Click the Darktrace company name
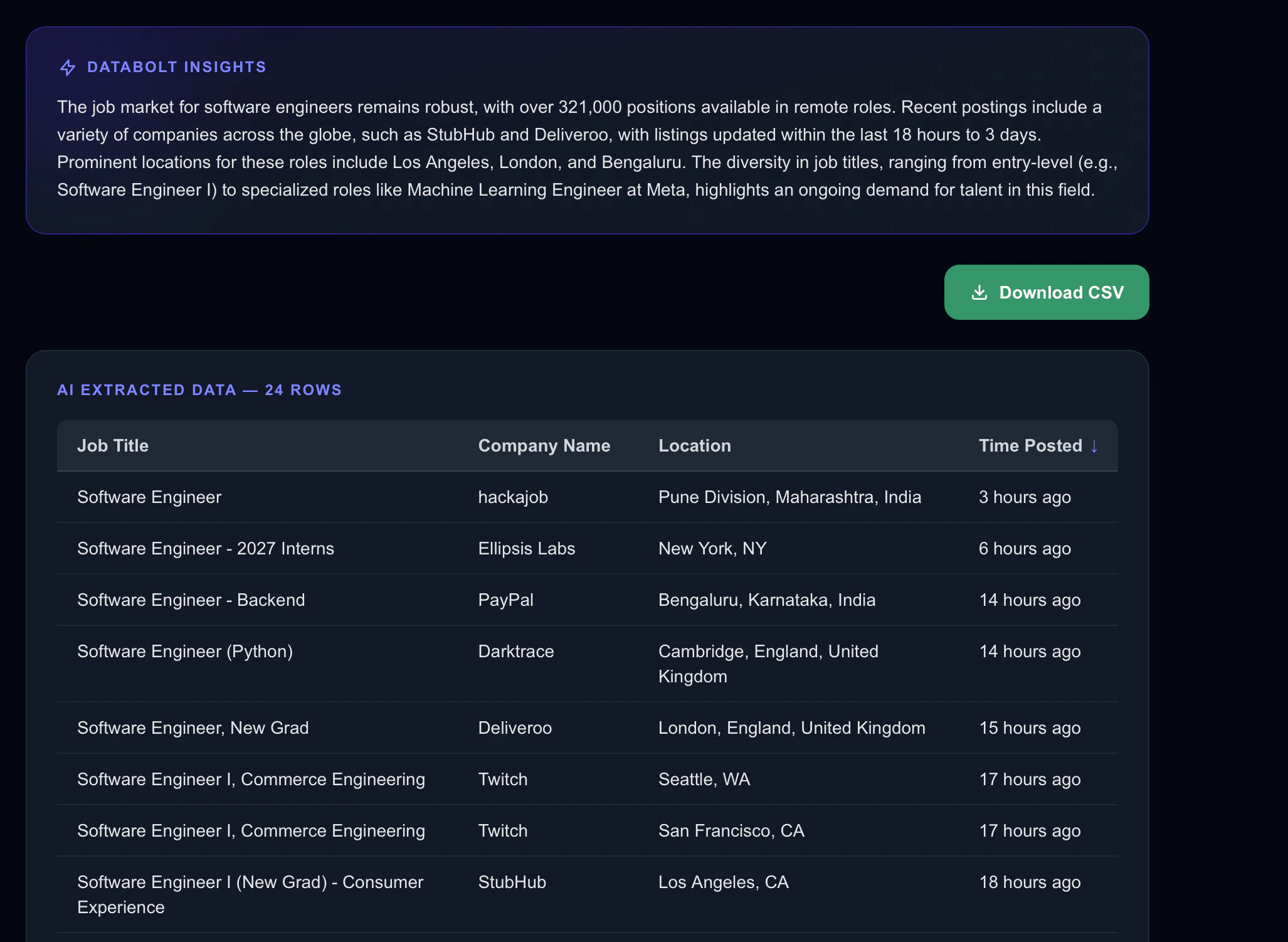Screen dimensions: 1288x942 515,652
